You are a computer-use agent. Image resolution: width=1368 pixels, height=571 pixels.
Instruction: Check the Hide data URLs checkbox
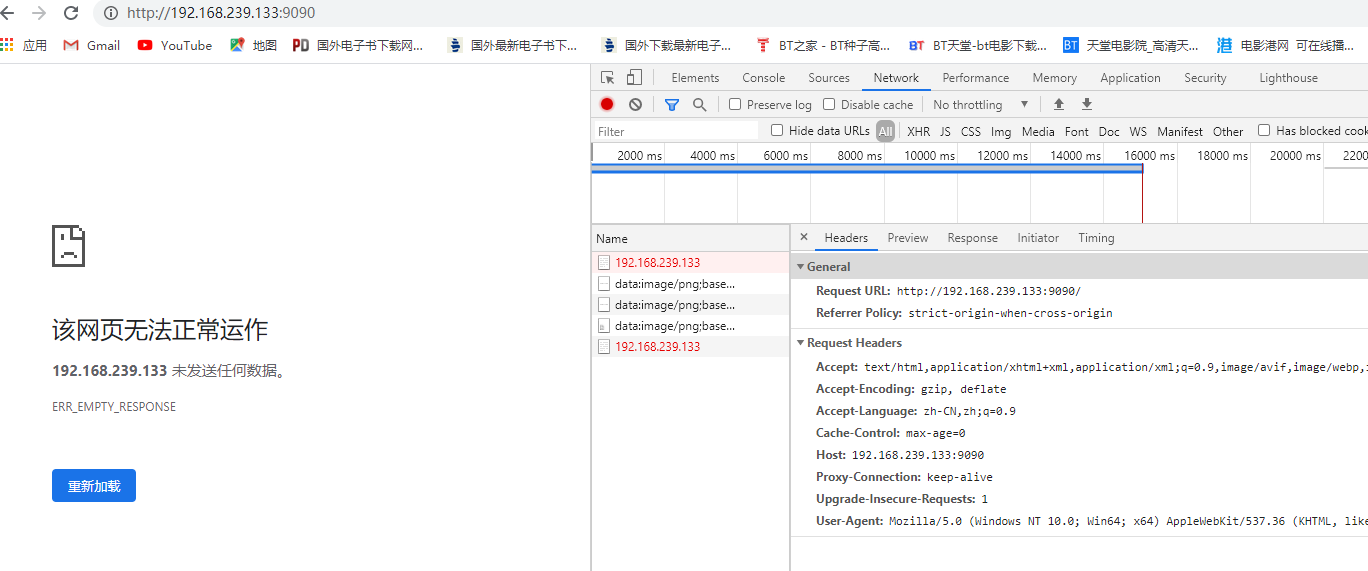click(x=777, y=130)
